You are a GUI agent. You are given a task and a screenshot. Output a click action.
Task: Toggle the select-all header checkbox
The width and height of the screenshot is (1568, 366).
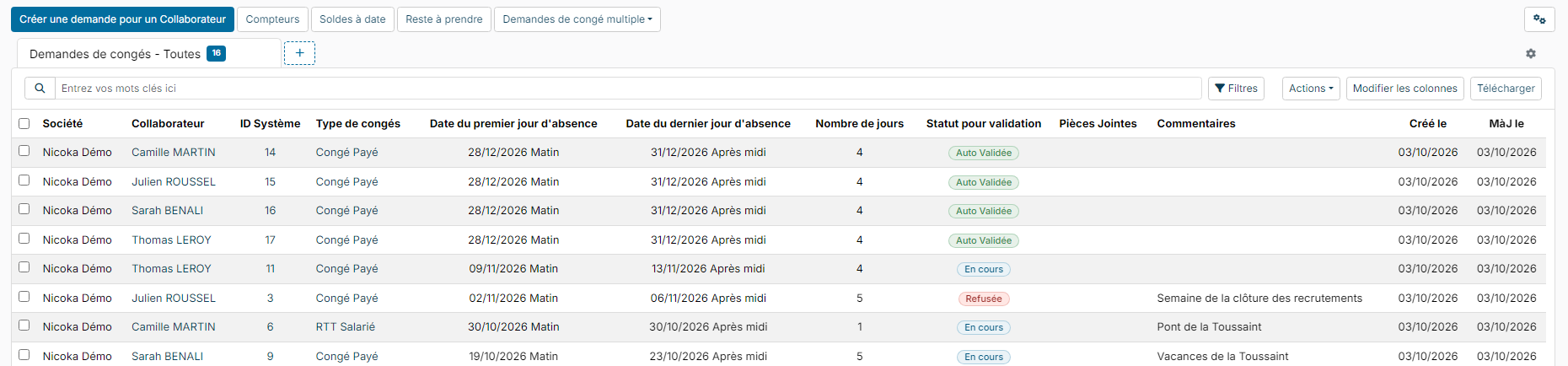pyautogui.click(x=24, y=123)
